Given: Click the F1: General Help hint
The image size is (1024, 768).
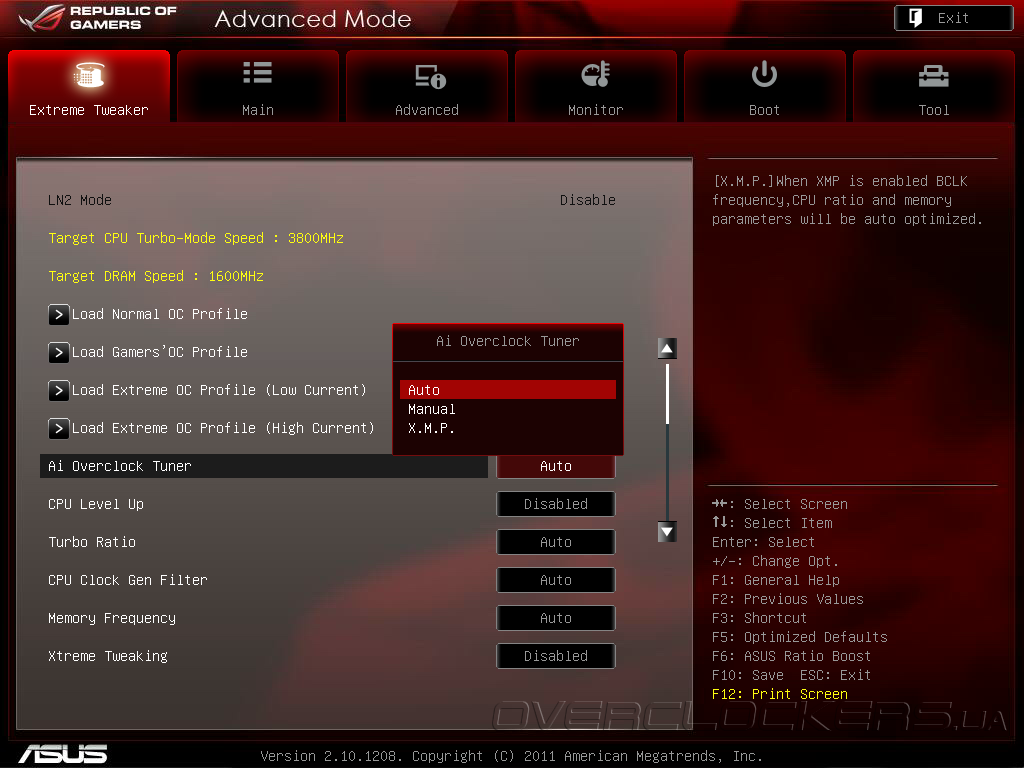Looking at the screenshot, I should [x=776, y=581].
